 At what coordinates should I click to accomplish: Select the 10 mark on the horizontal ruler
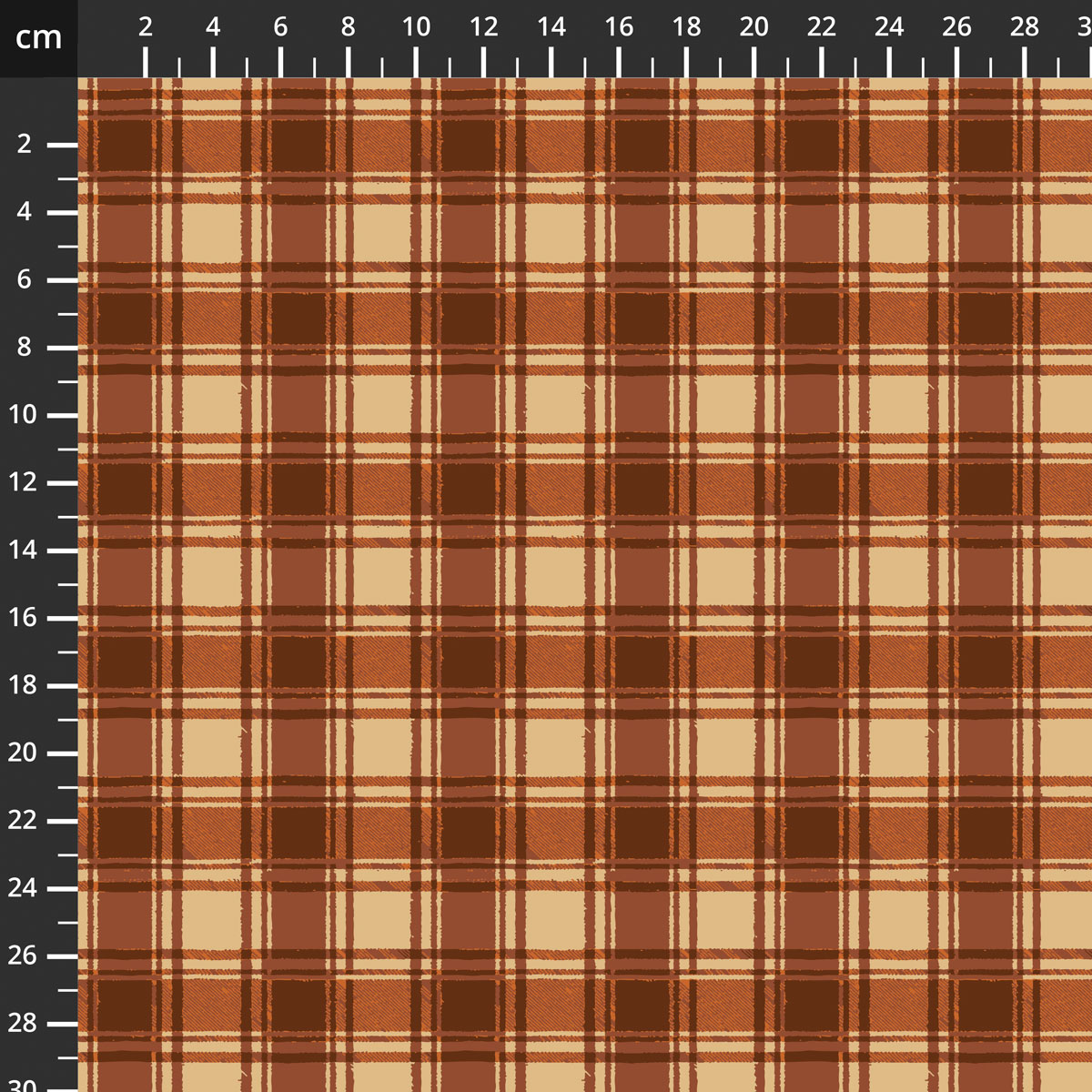pos(416,27)
